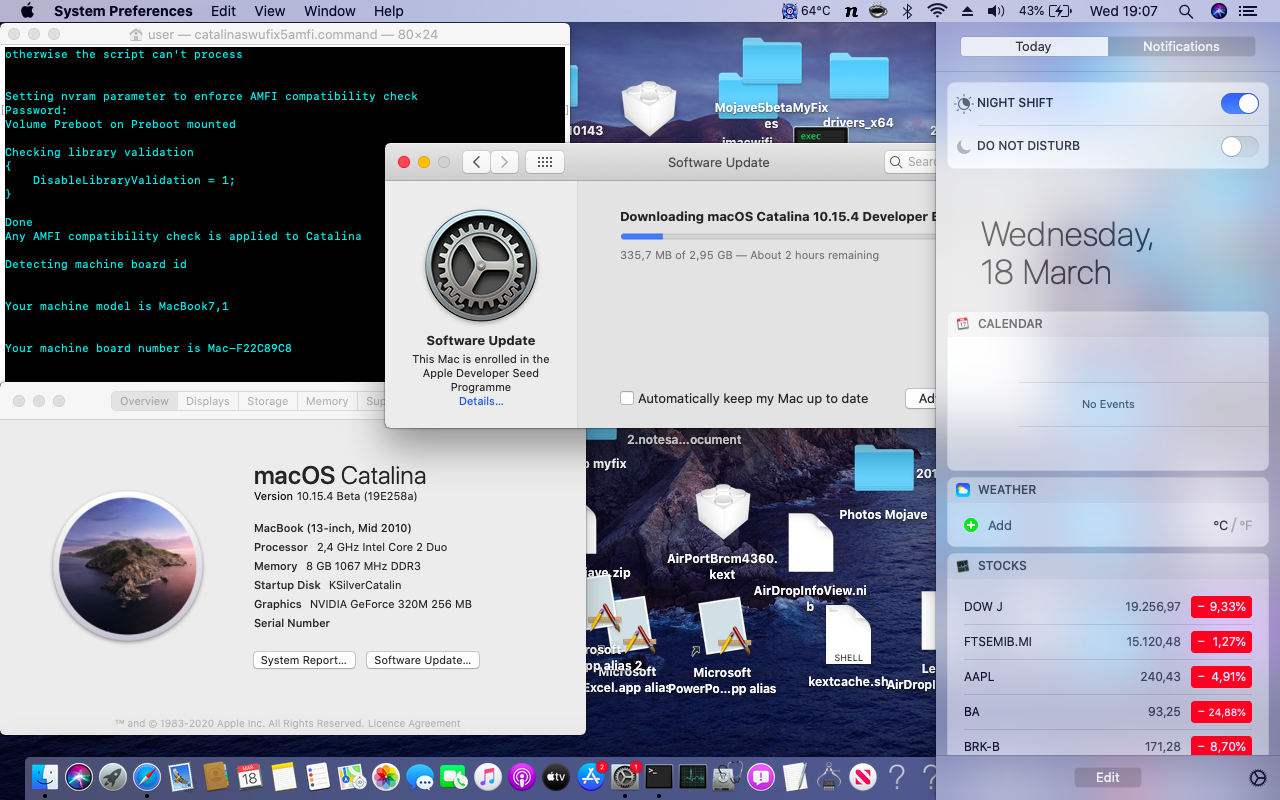The image size is (1280, 800).
Task: Open the View menu
Action: [x=270, y=11]
